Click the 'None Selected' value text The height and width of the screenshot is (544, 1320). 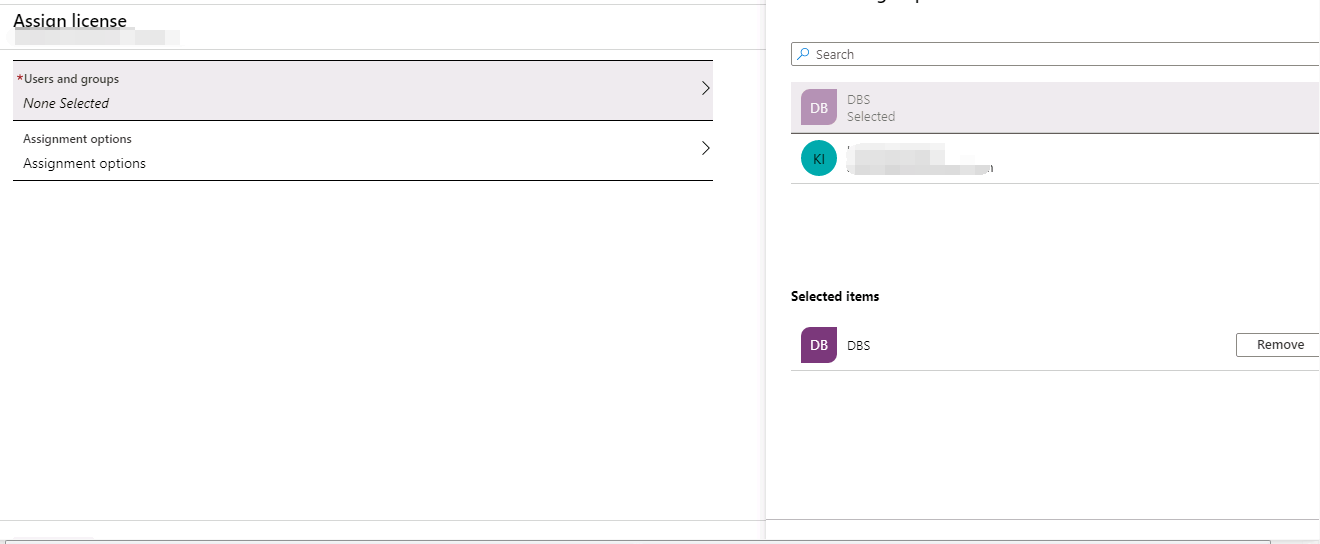pos(66,103)
